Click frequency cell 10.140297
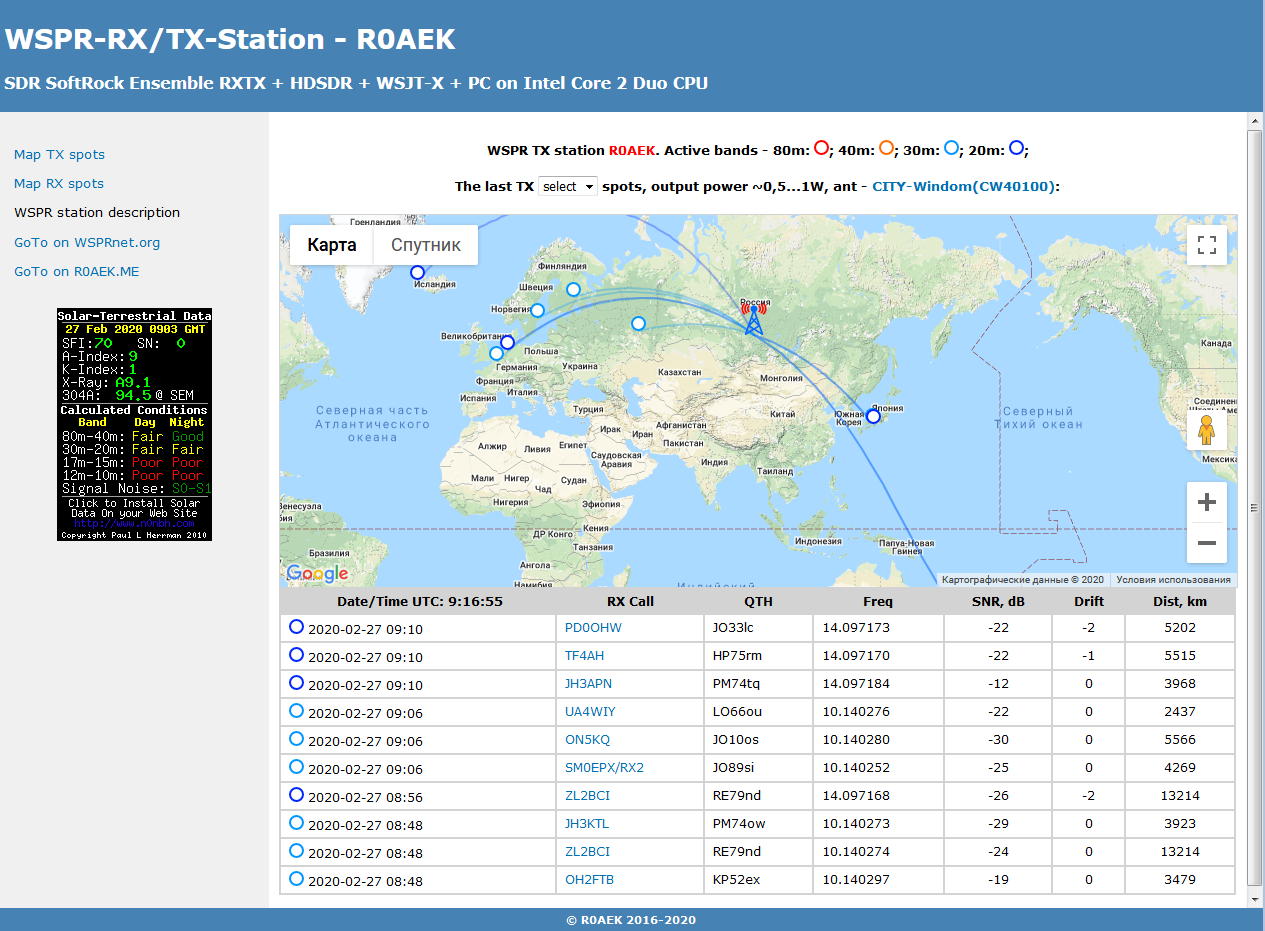1265x931 pixels. 878,880
